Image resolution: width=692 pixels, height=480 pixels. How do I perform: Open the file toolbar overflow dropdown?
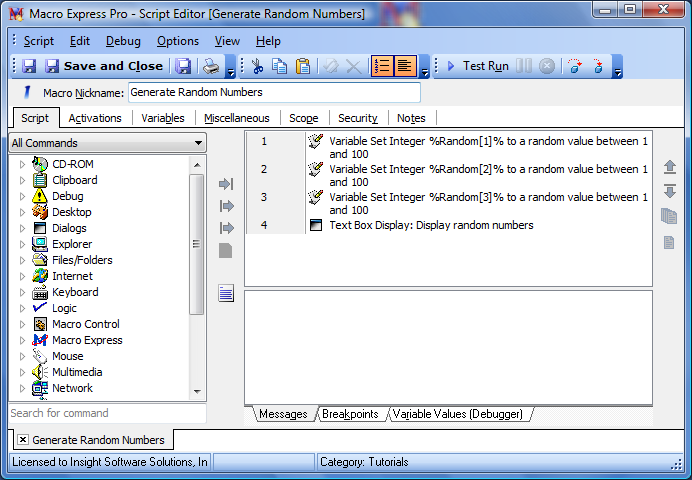(x=230, y=67)
